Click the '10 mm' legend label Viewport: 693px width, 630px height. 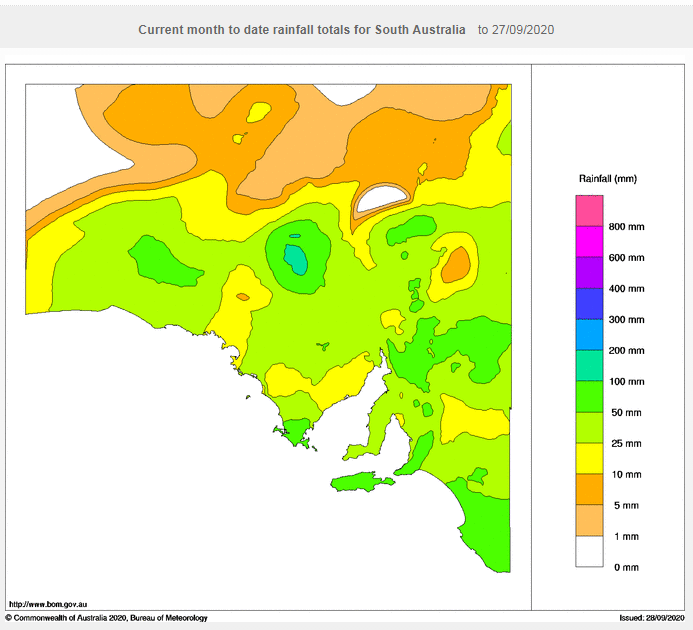tap(626, 474)
